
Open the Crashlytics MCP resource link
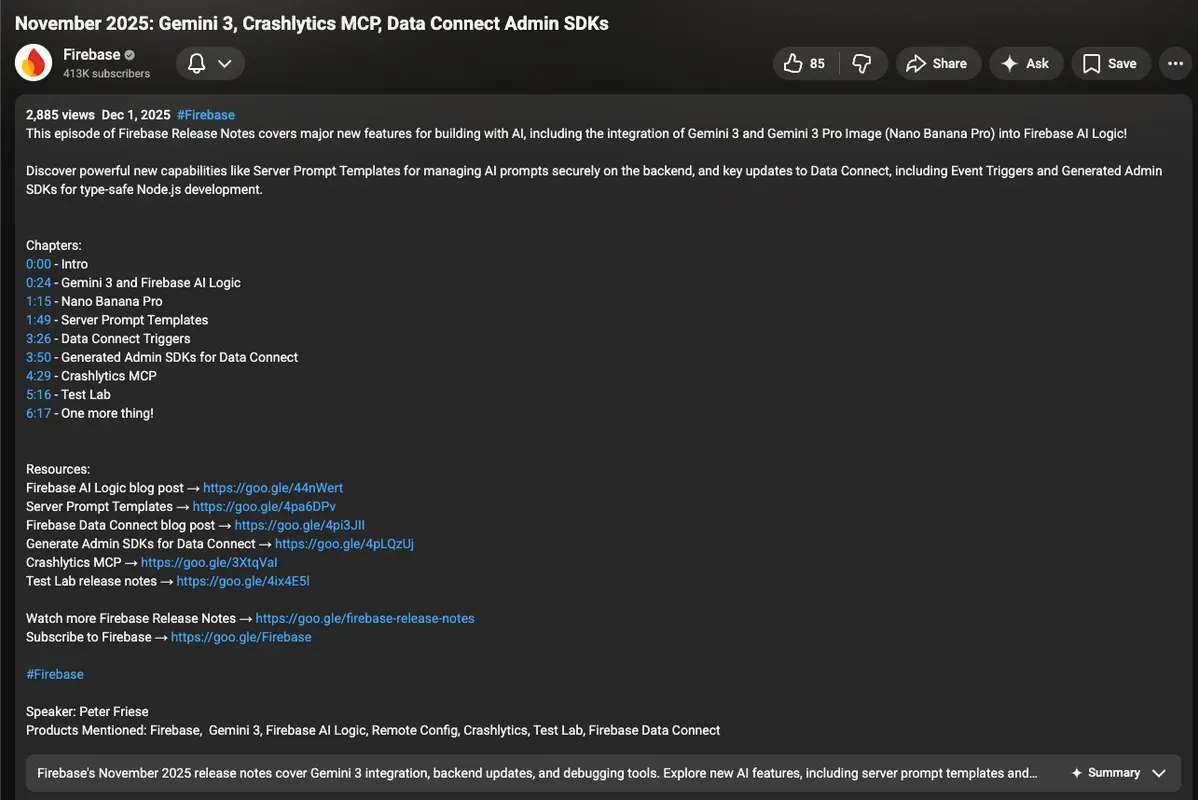coord(209,561)
